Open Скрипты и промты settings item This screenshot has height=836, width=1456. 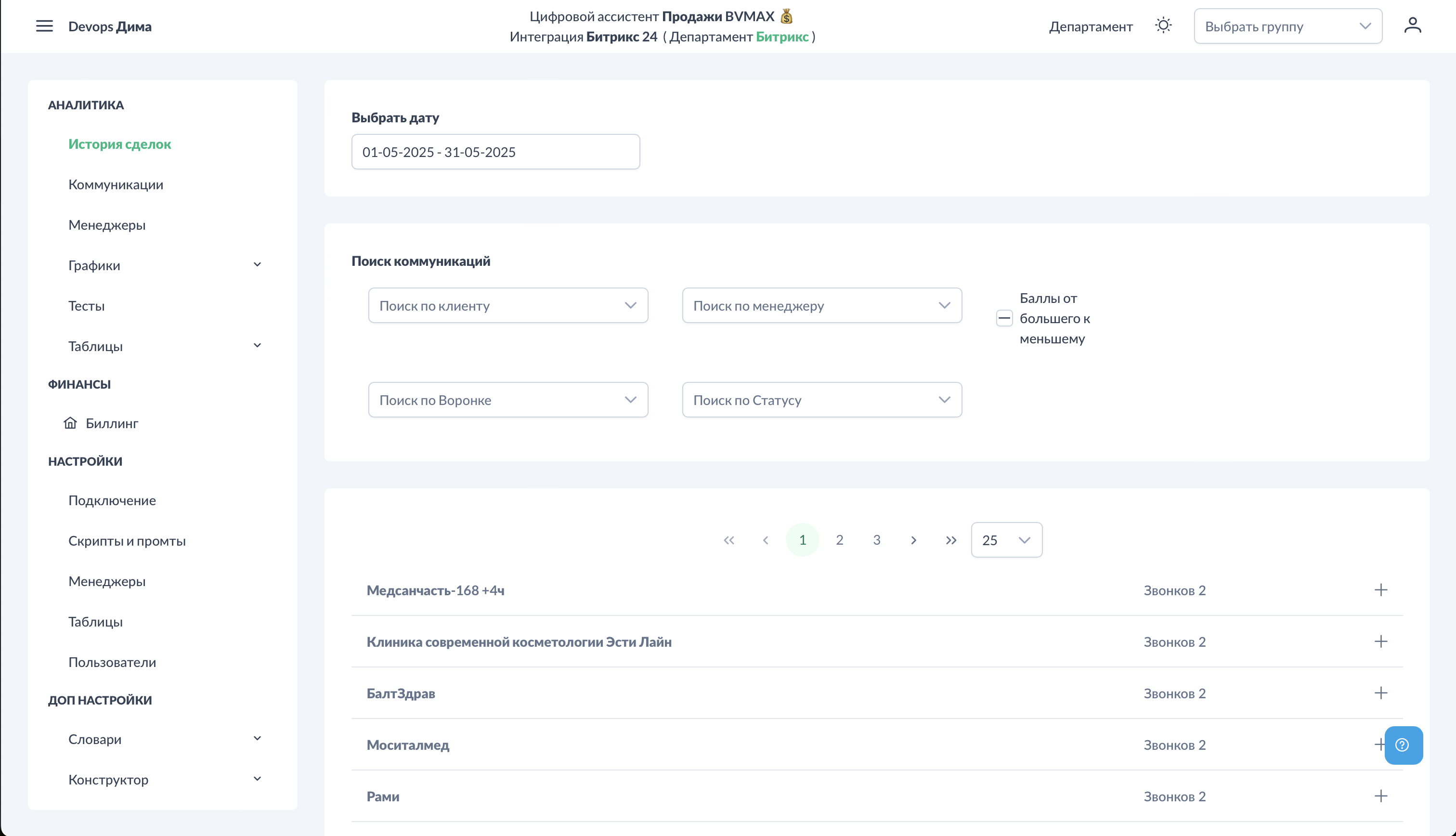tap(127, 541)
